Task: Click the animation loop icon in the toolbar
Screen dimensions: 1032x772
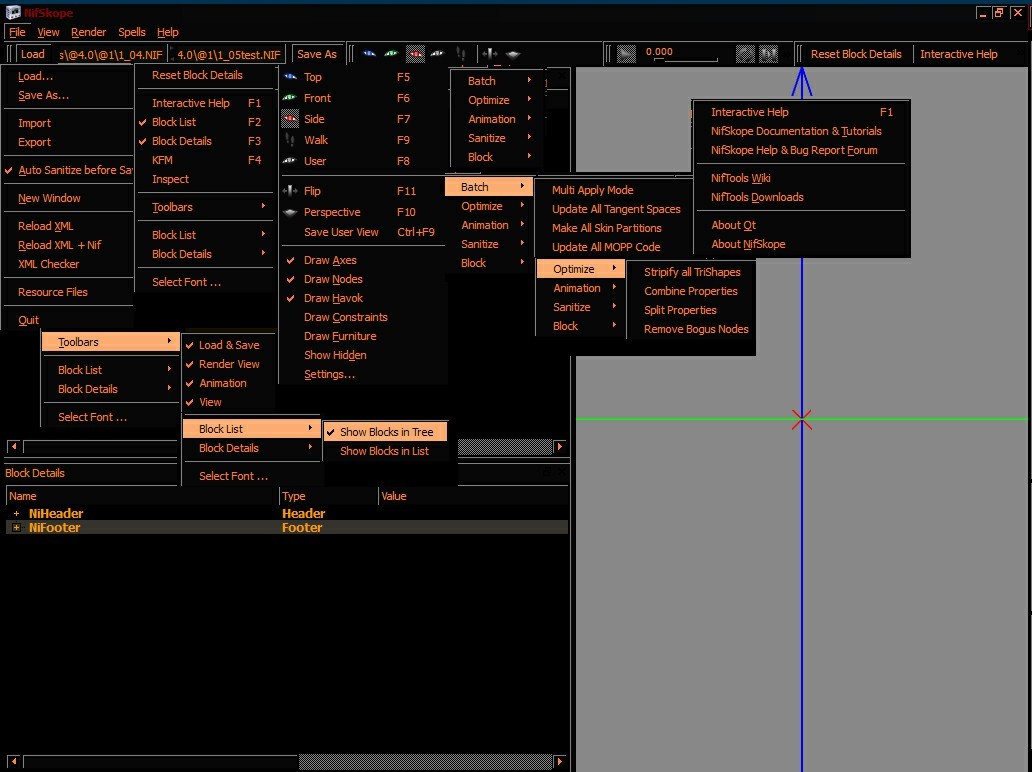Action: [x=745, y=54]
